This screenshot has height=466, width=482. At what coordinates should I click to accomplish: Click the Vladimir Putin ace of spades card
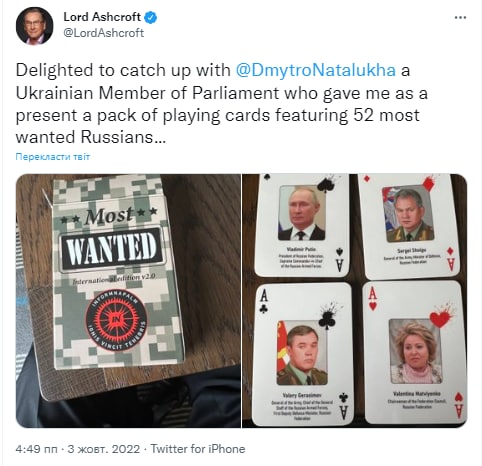302,224
